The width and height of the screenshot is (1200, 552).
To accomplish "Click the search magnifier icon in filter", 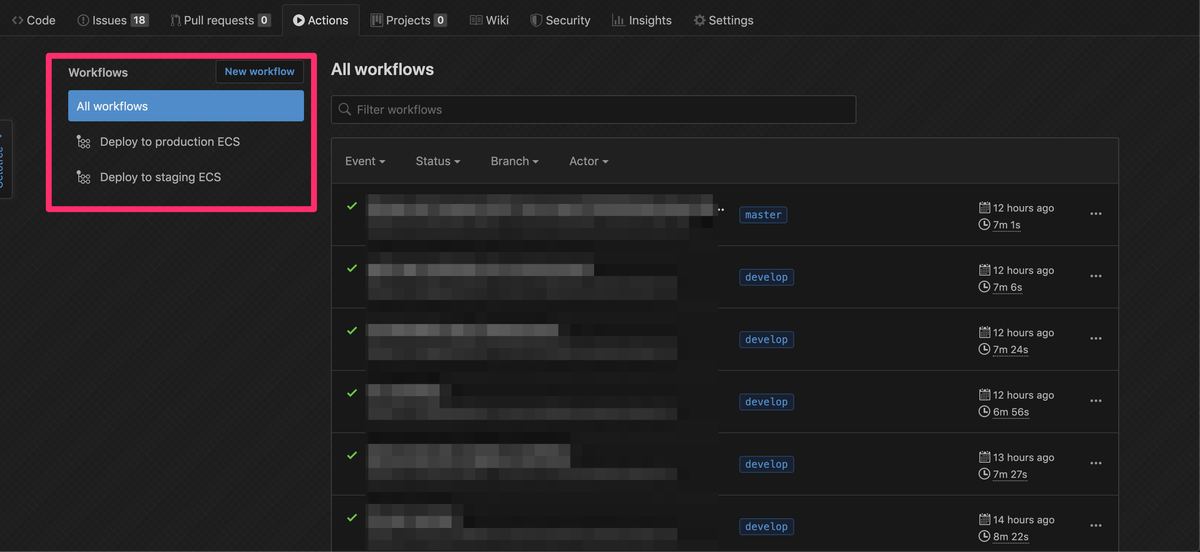I will 345,109.
